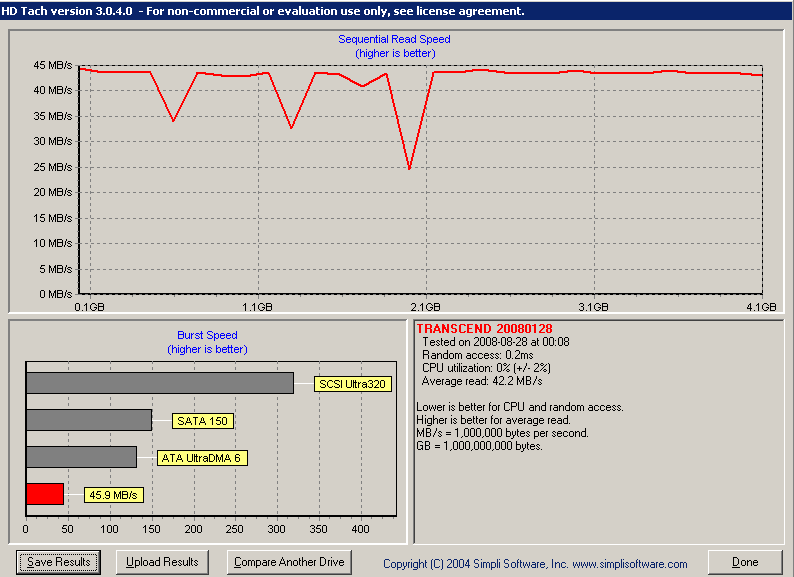The width and height of the screenshot is (794, 577).
Task: Click the 0.1GB axis label
Action: tap(90, 307)
